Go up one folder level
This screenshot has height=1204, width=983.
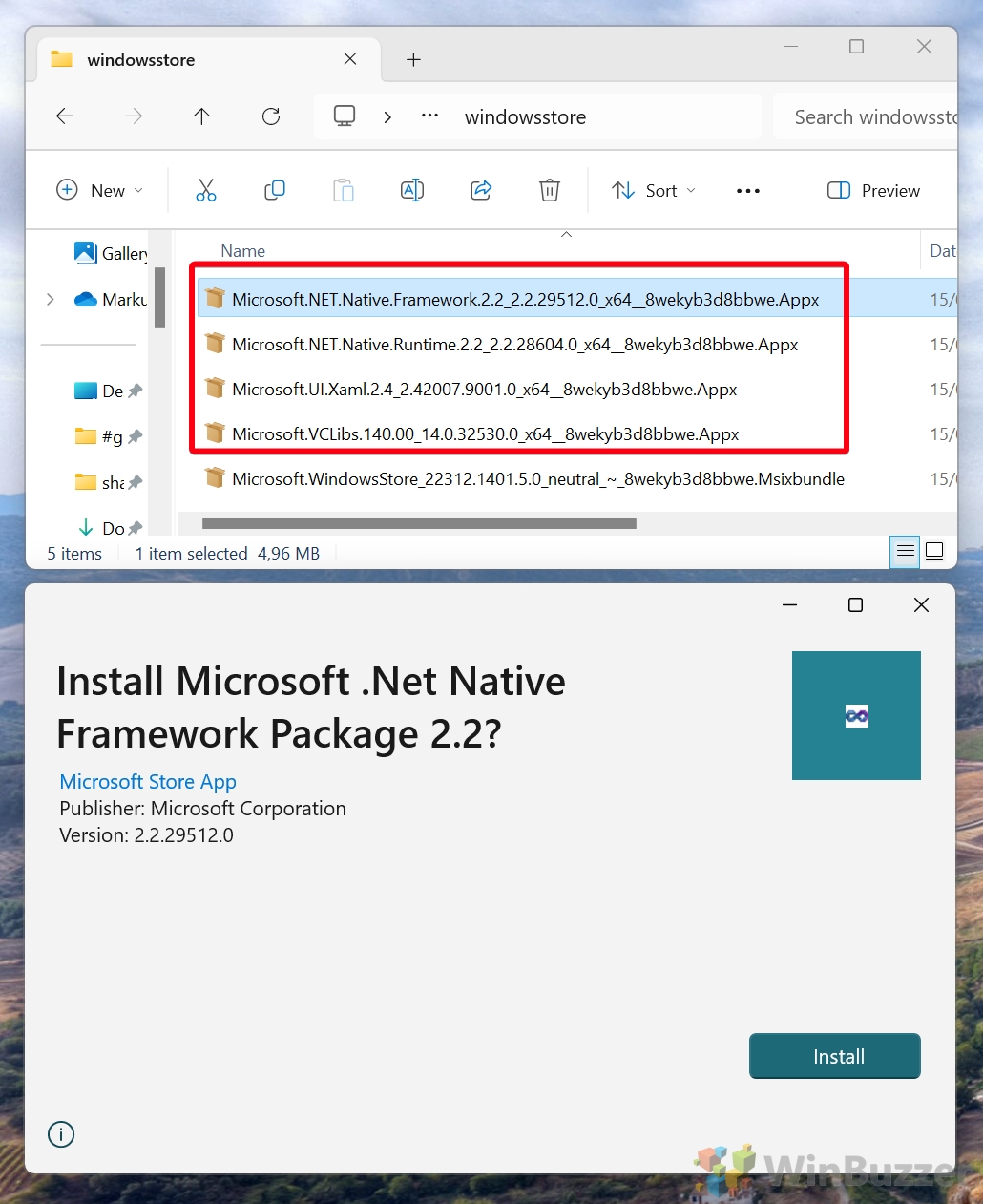pos(201,116)
